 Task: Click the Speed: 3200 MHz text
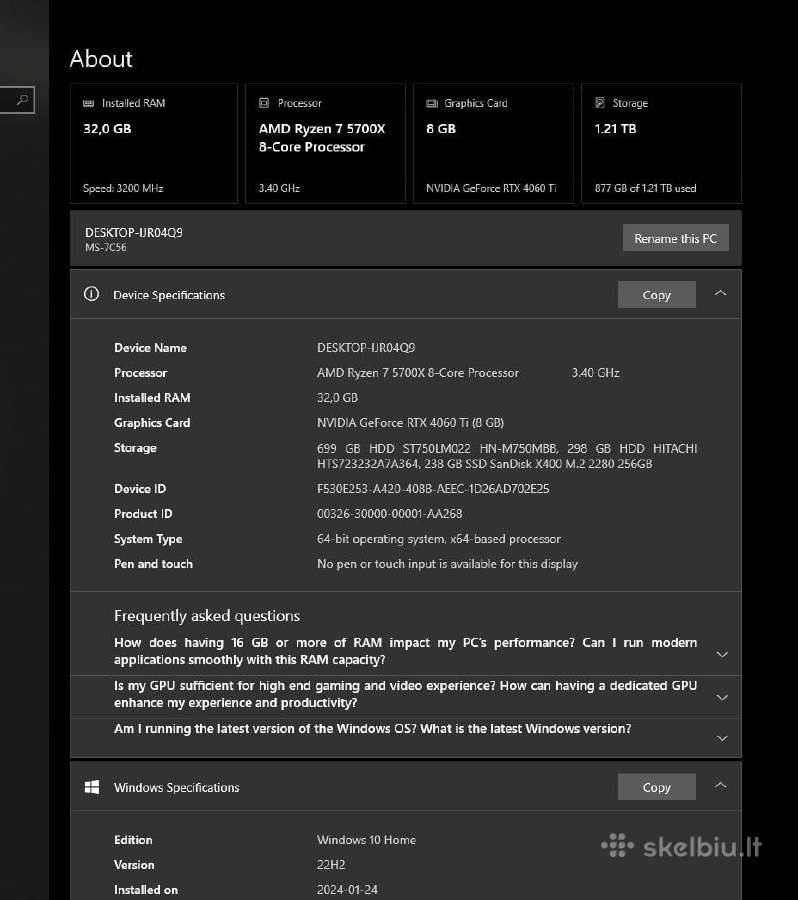(x=123, y=188)
